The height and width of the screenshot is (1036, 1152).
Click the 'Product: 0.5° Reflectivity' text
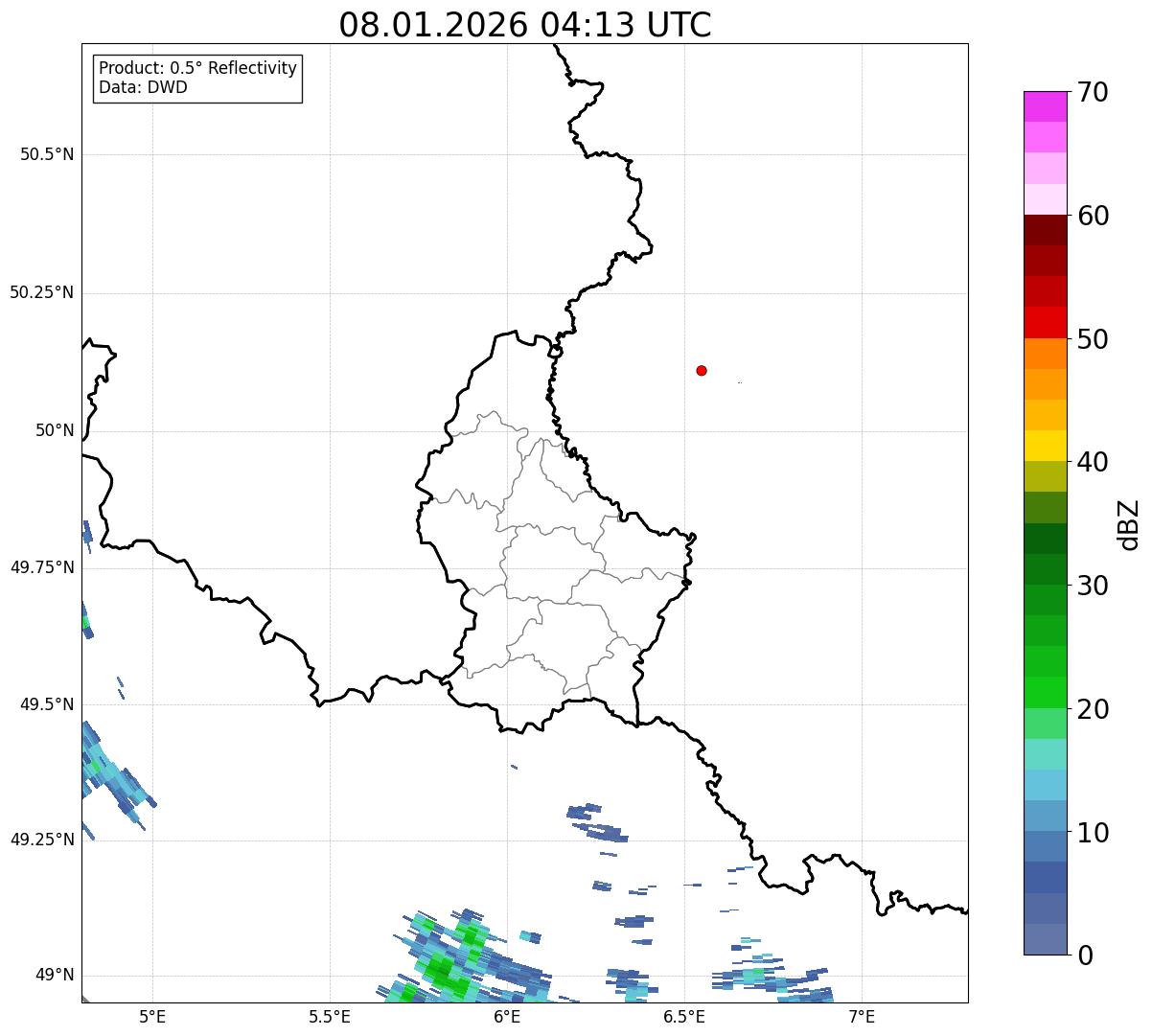pos(198,69)
